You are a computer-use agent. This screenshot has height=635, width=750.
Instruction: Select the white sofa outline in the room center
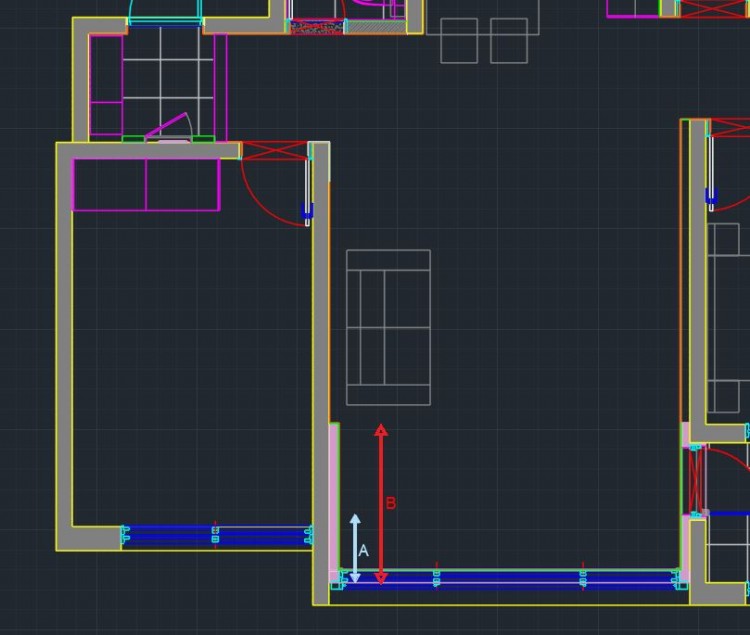[x=388, y=327]
